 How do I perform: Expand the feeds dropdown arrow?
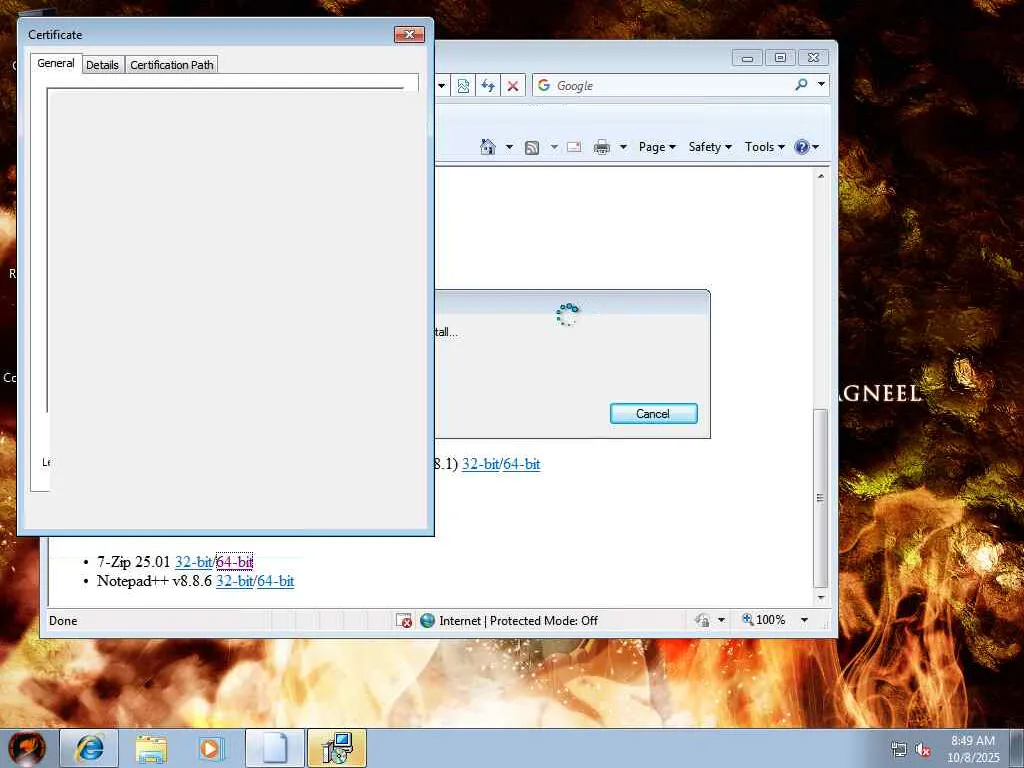coord(554,147)
